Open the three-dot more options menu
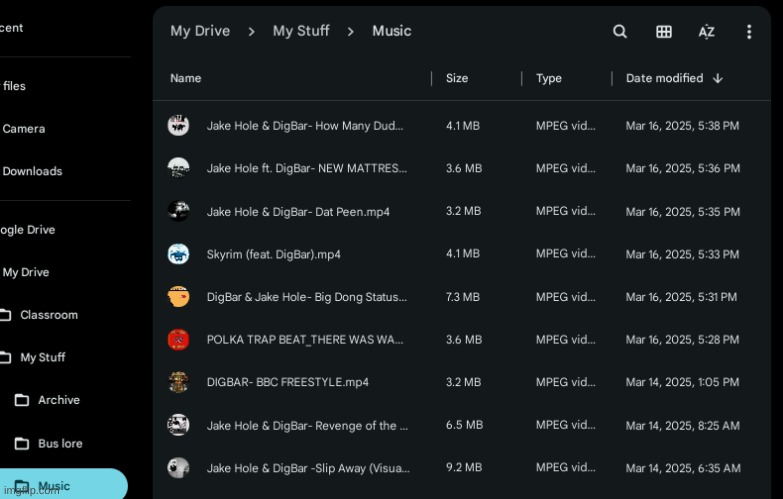783x499 pixels. 749,32
